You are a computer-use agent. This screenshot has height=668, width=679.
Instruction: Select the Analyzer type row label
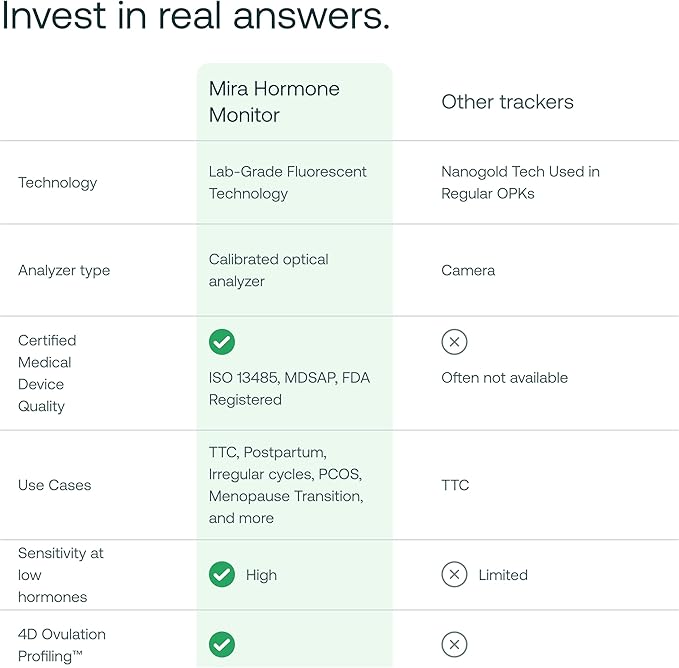pos(64,270)
